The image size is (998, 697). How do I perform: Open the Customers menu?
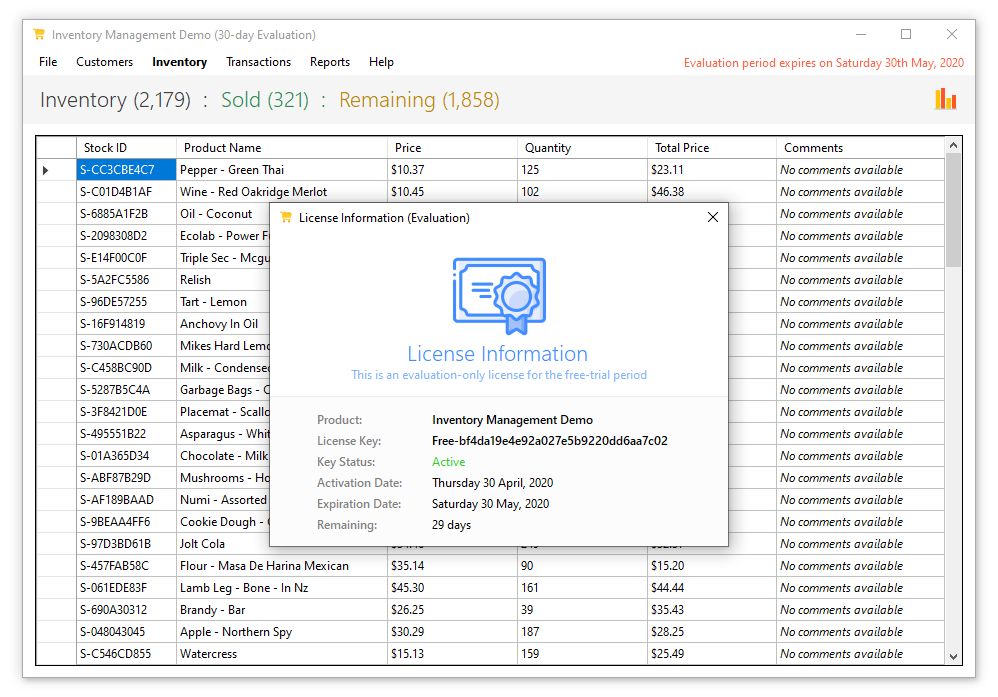tap(104, 62)
